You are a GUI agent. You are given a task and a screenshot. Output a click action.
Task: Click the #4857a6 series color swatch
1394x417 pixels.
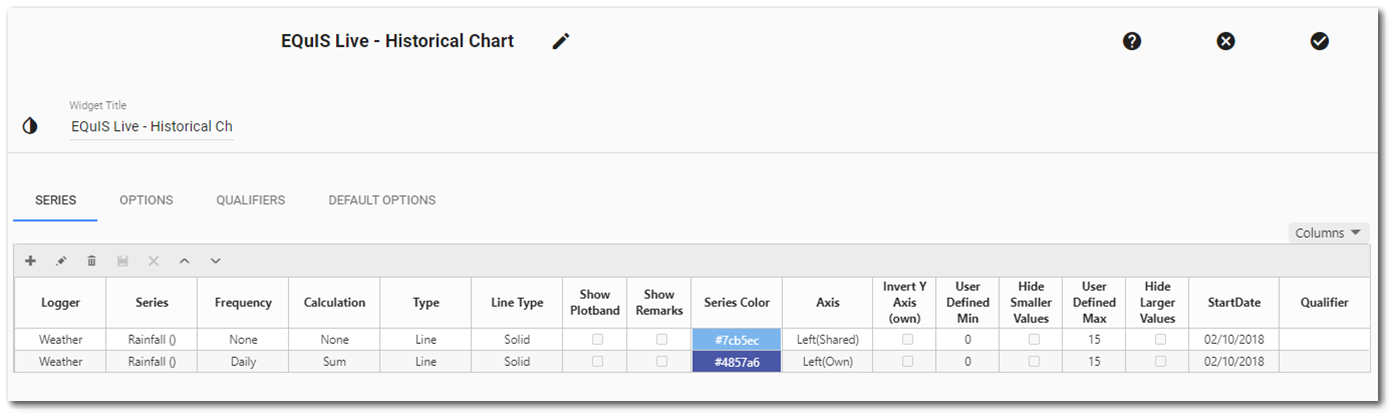click(737, 361)
